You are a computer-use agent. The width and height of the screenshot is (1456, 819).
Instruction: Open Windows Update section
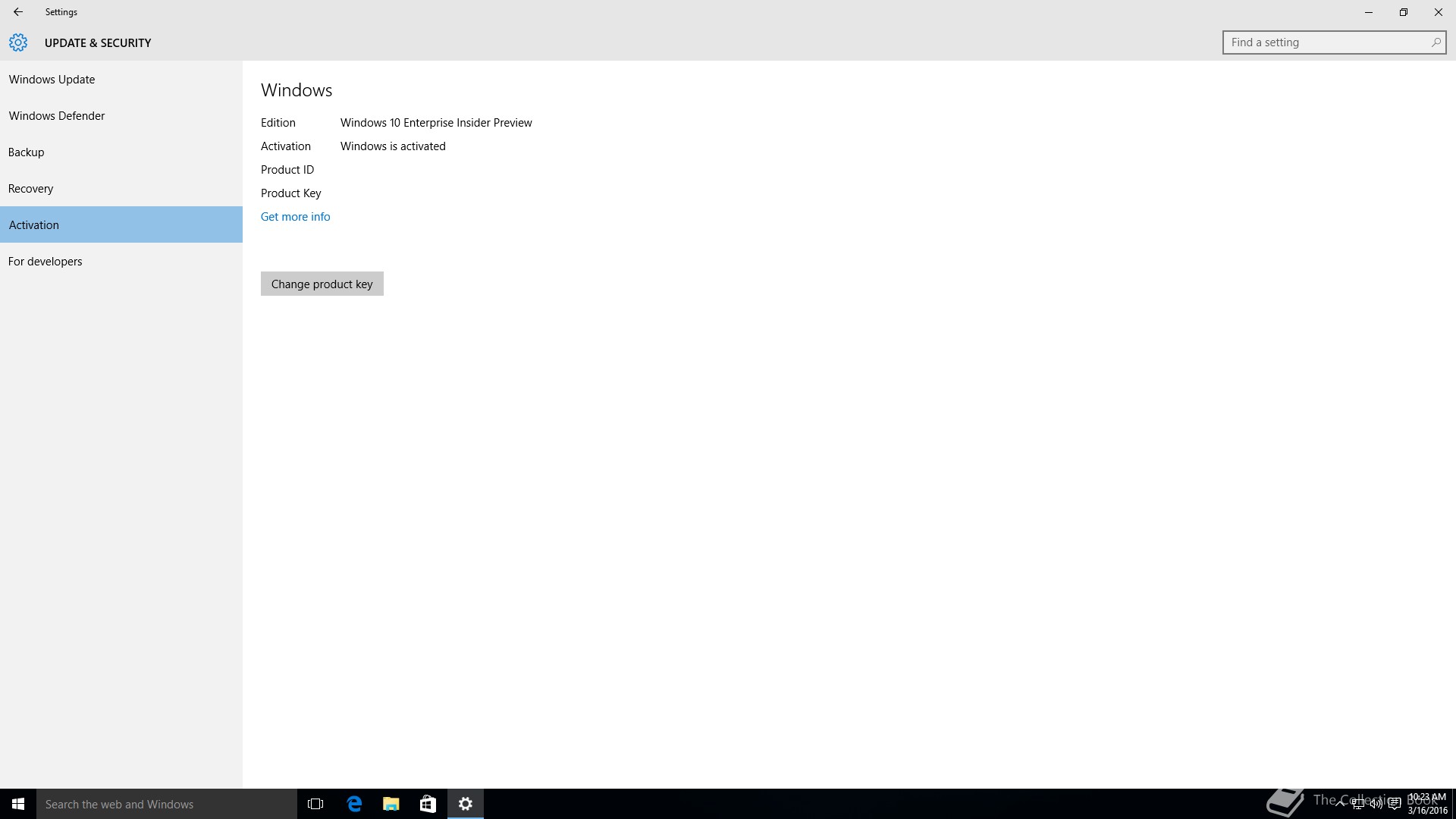pos(121,79)
